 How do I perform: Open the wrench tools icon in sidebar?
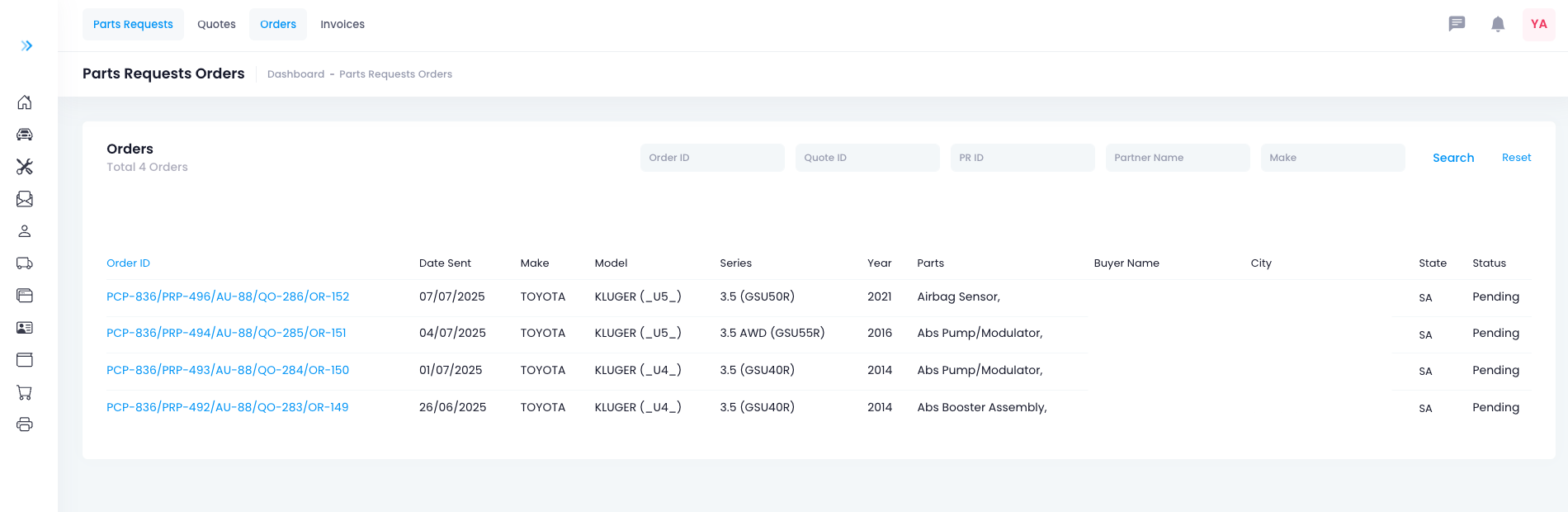[25, 167]
